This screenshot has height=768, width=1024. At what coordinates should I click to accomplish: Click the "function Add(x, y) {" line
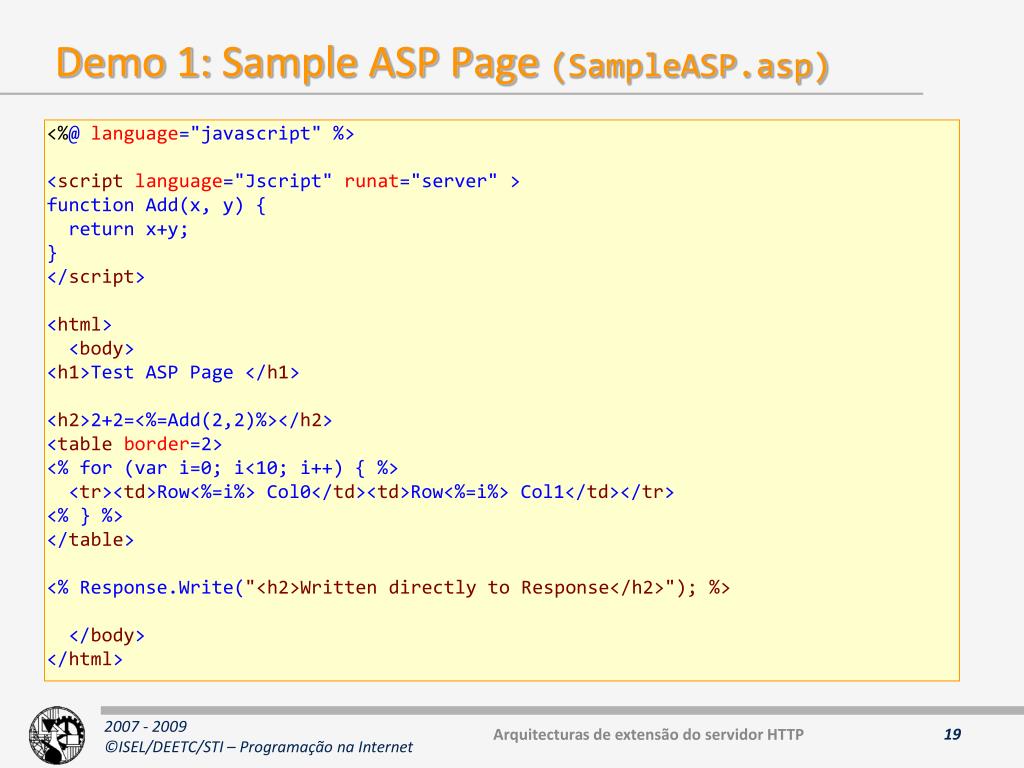coord(156,205)
